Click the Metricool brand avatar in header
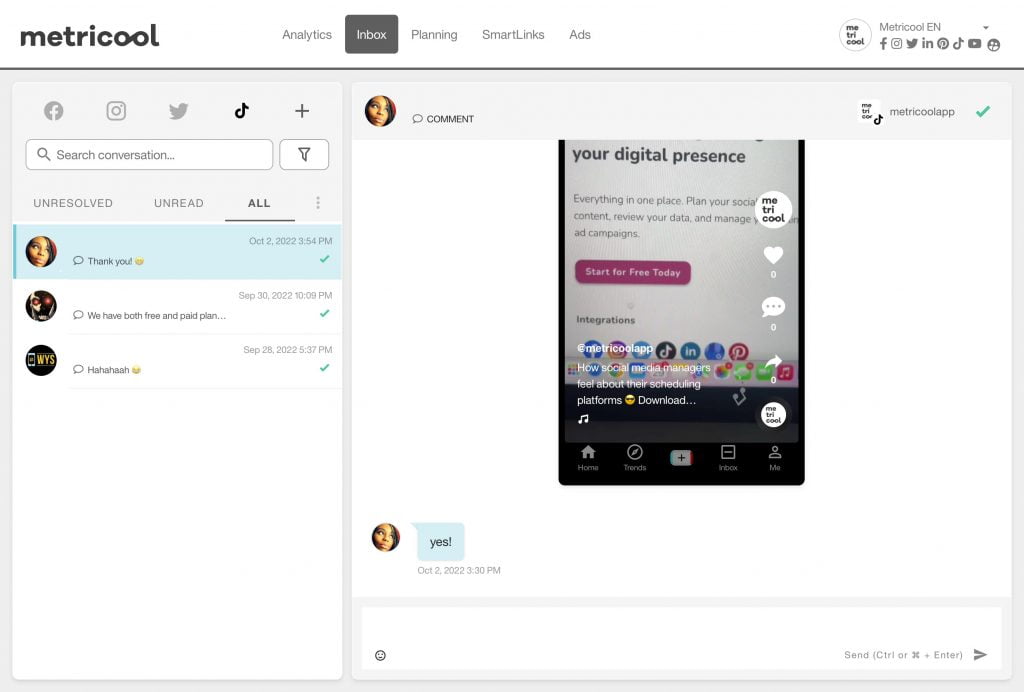The width and height of the screenshot is (1024, 692). pyautogui.click(x=855, y=35)
